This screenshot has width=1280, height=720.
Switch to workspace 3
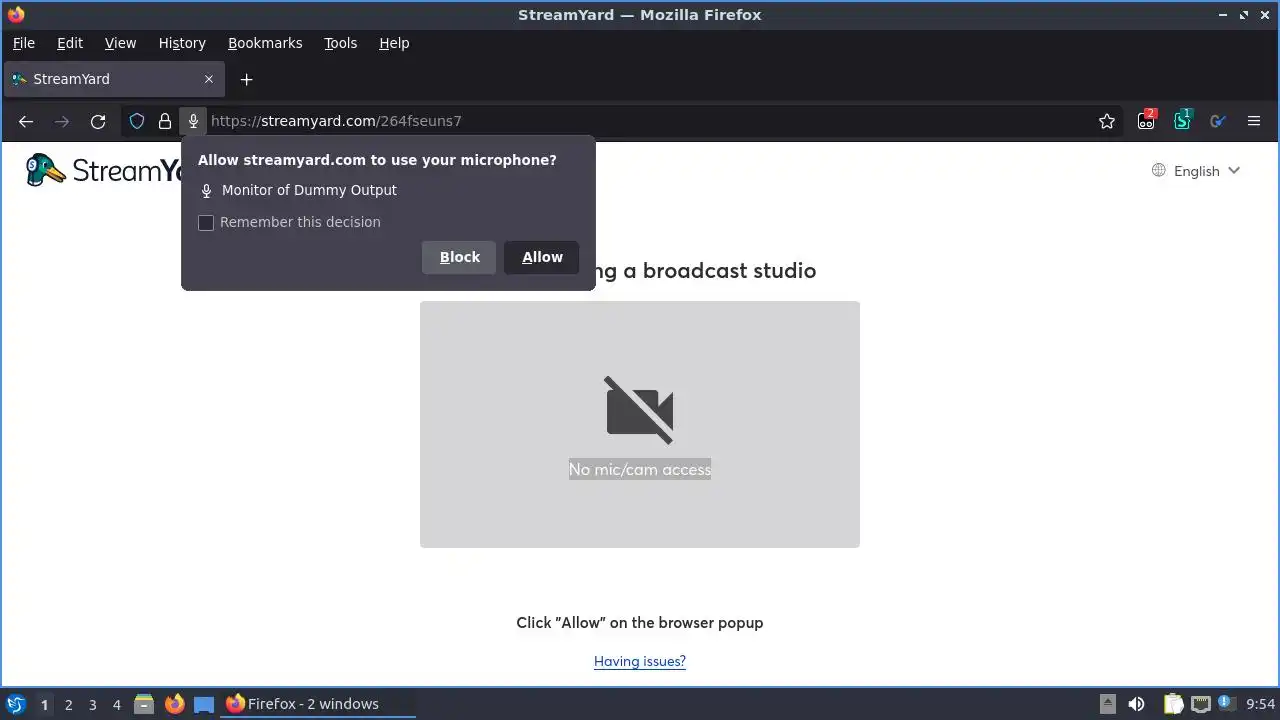click(x=92, y=705)
